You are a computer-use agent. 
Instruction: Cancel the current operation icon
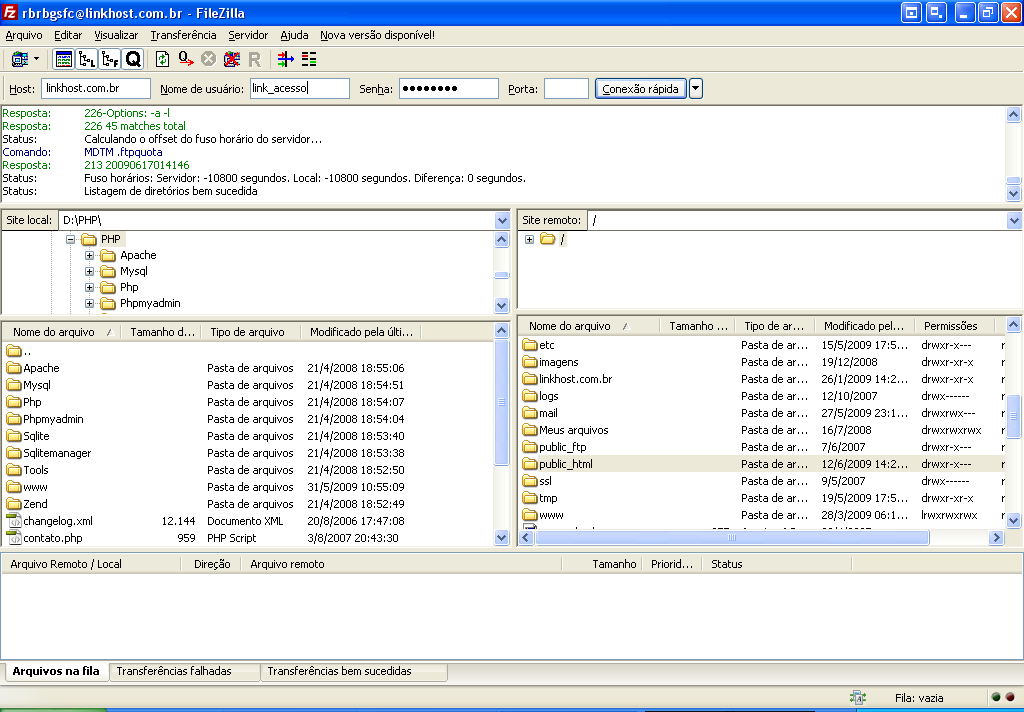click(208, 59)
